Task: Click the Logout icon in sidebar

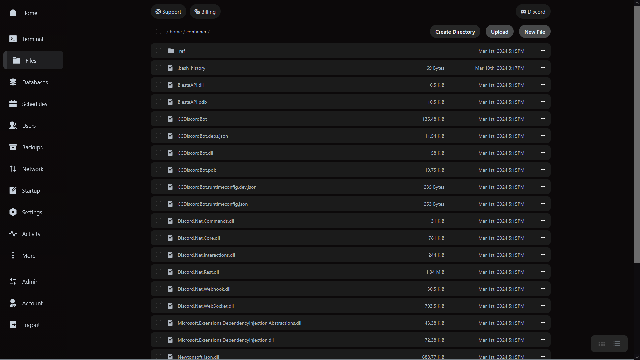Action: click(13, 324)
